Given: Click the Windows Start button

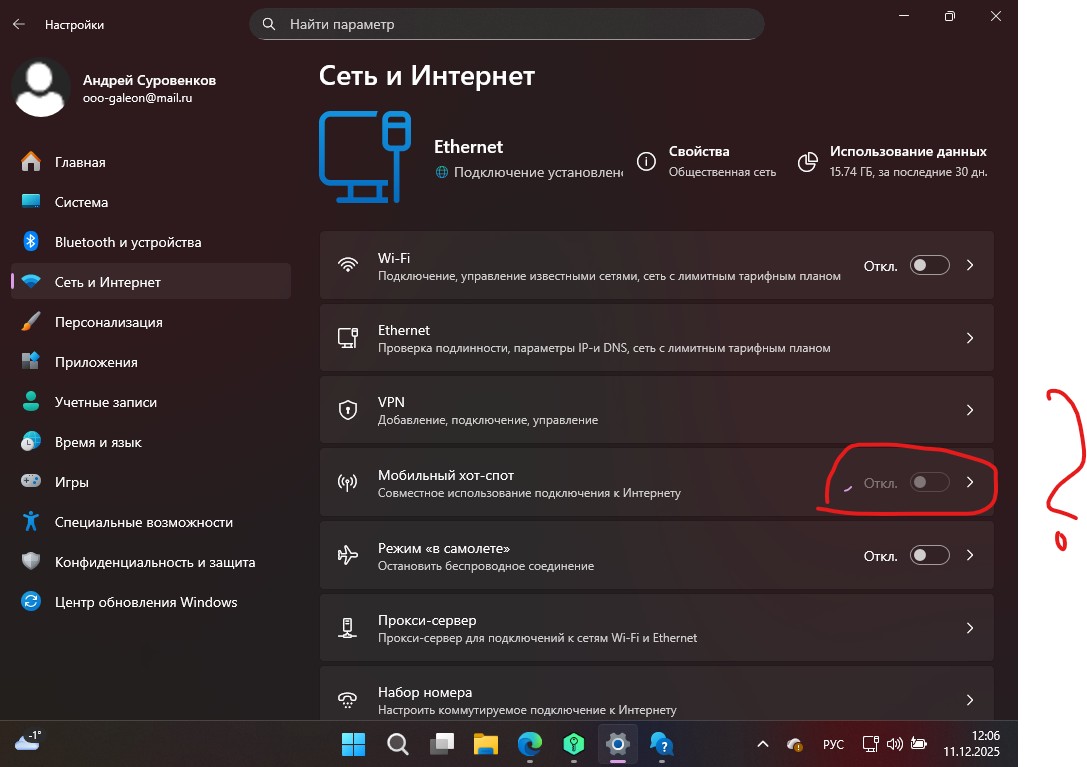Looking at the screenshot, I should point(353,744).
